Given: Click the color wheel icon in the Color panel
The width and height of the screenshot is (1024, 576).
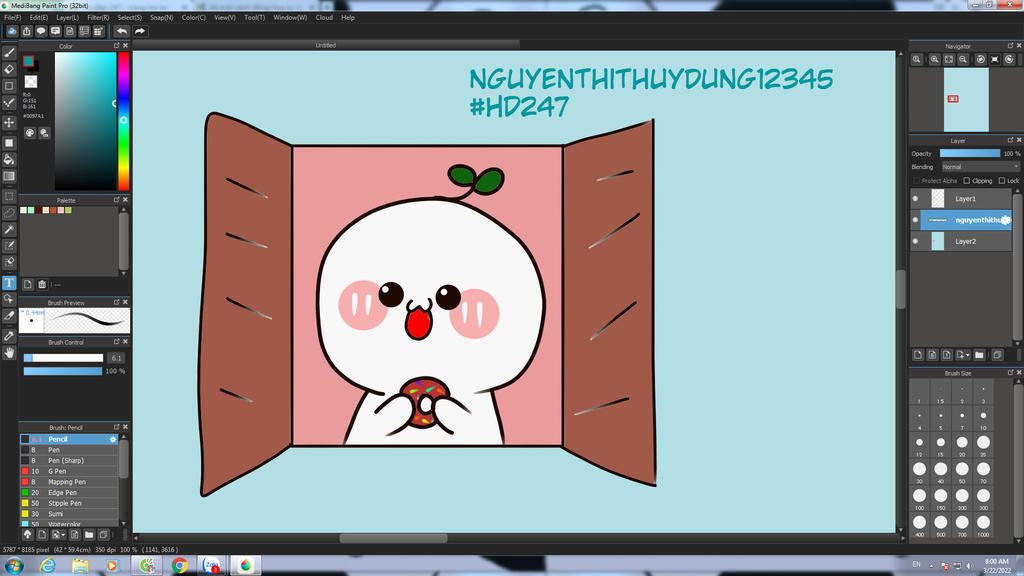Looking at the screenshot, I should coord(30,133).
